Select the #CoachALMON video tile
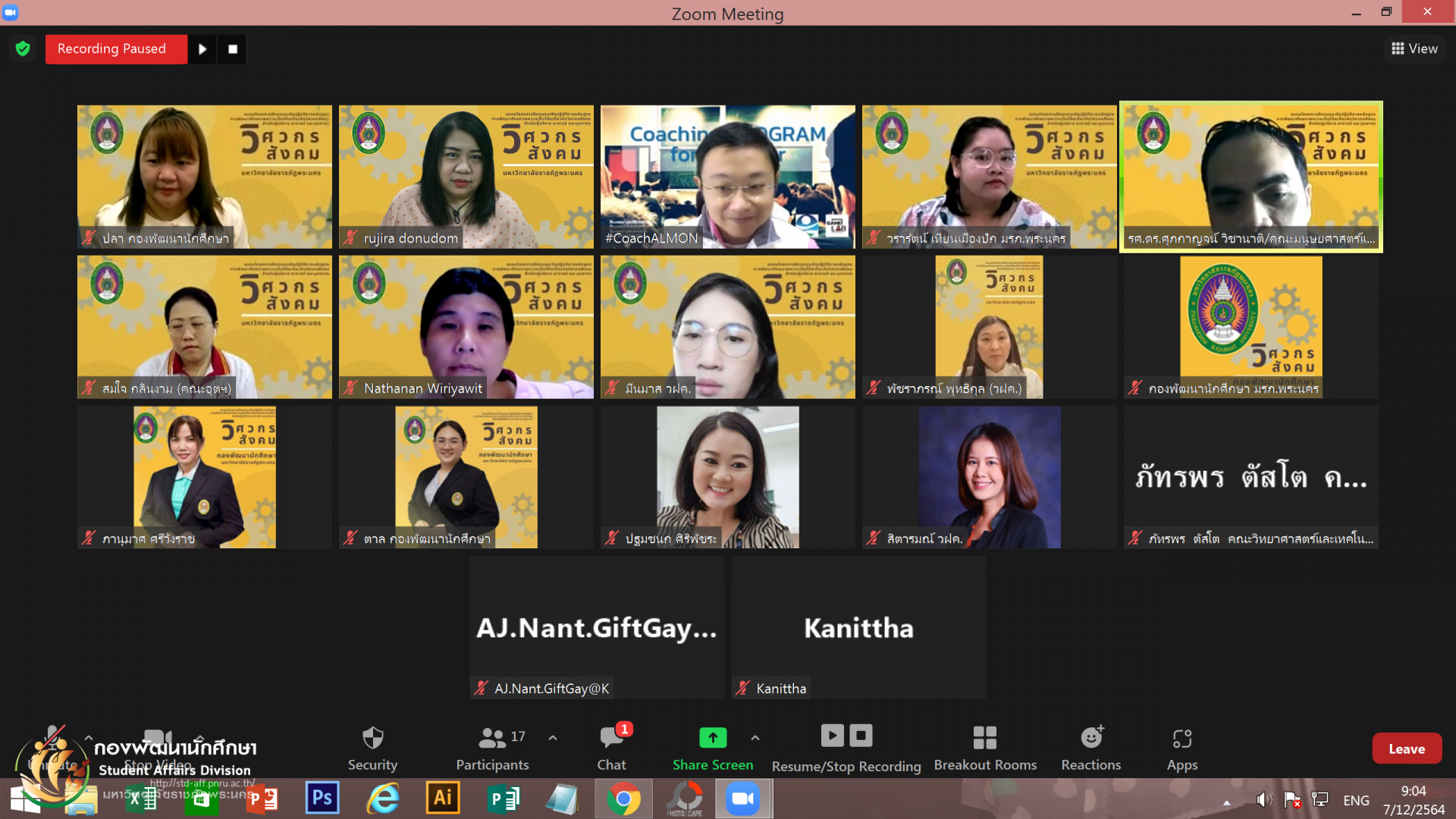Viewport: 1456px width, 819px height. (727, 176)
